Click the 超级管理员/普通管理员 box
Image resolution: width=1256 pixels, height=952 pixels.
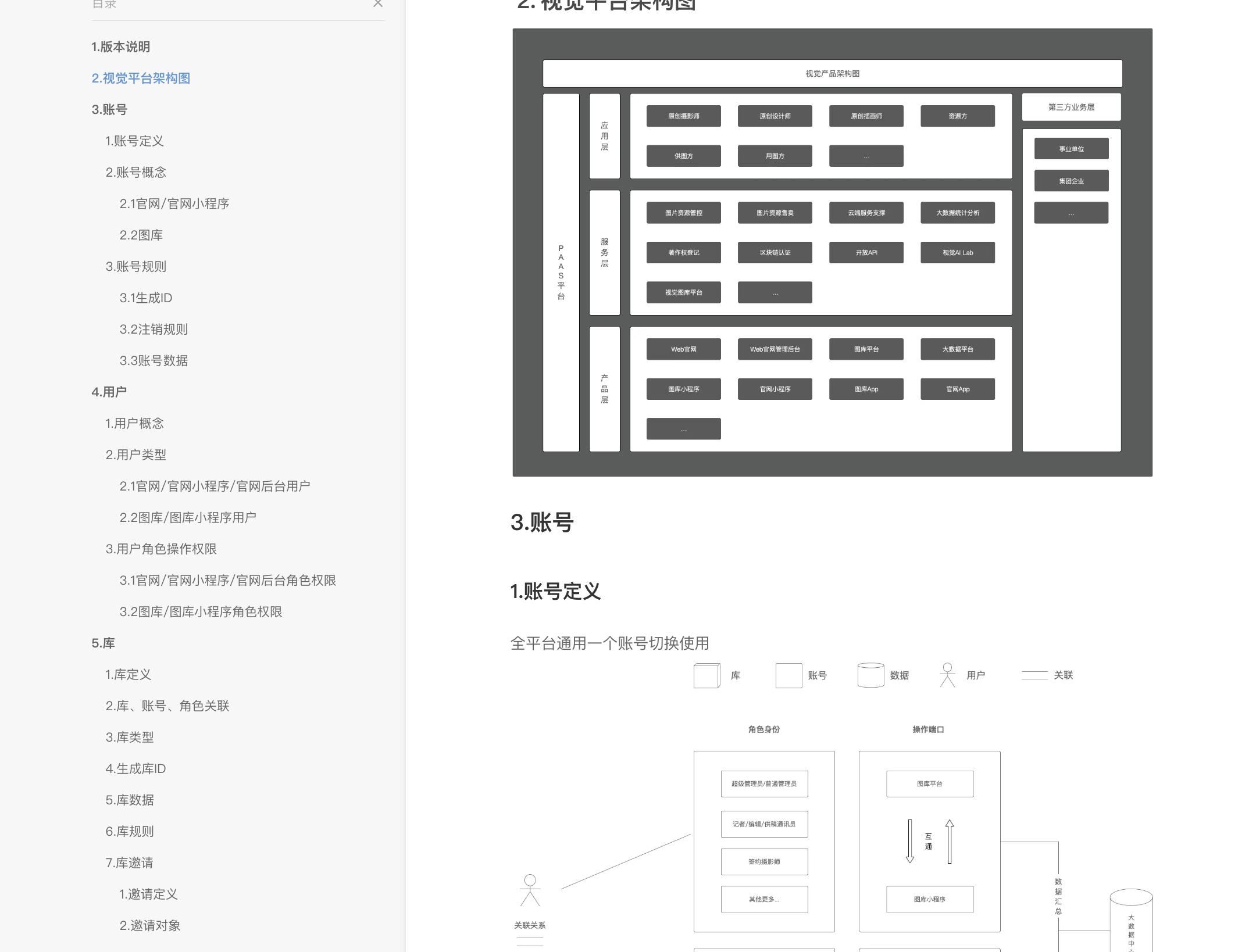(764, 783)
